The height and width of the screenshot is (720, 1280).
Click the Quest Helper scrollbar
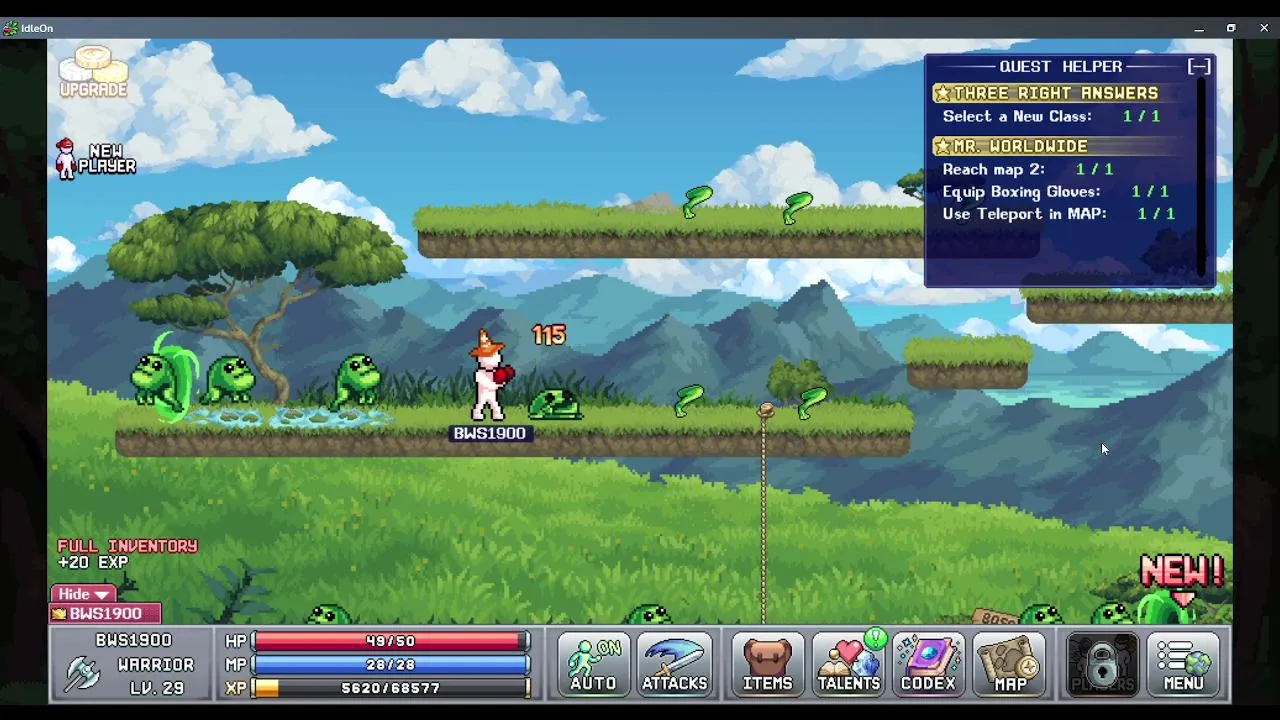(1202, 177)
